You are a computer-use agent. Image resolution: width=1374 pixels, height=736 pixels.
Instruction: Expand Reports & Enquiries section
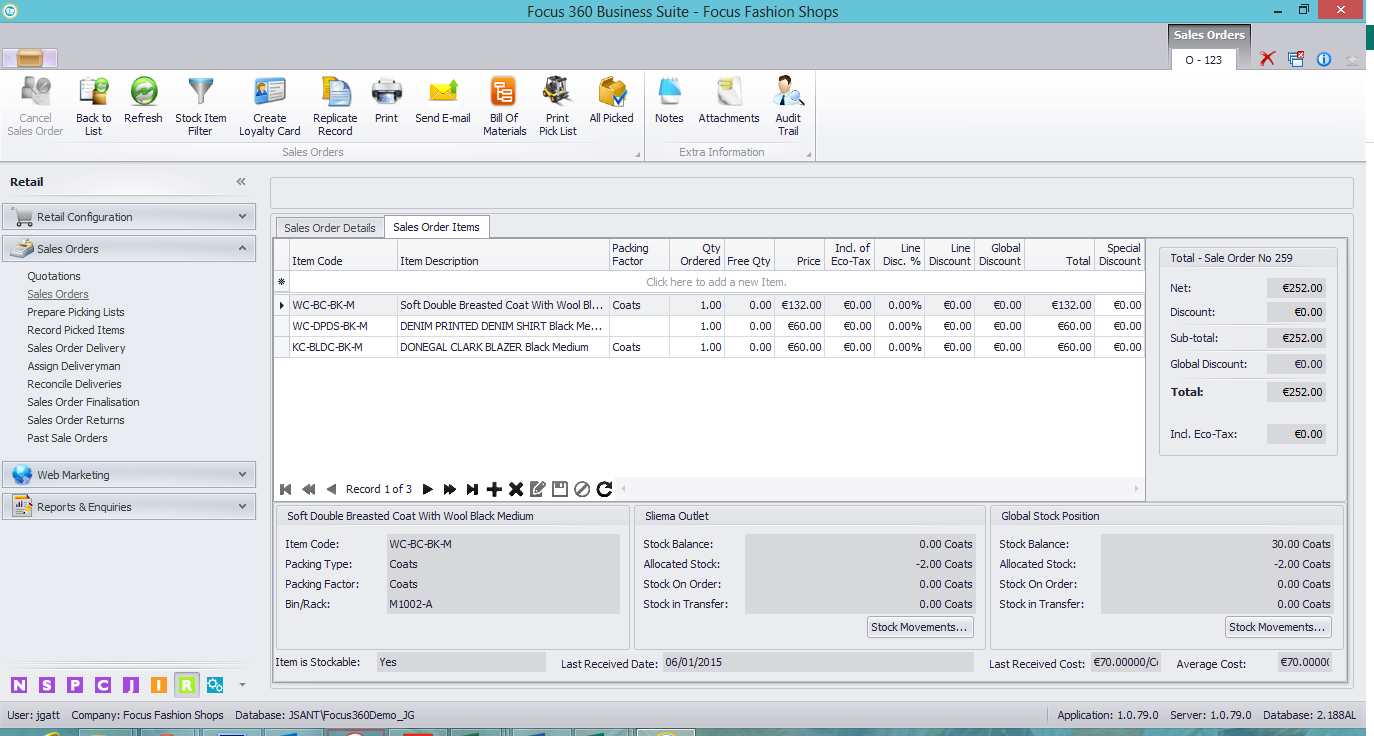point(129,507)
